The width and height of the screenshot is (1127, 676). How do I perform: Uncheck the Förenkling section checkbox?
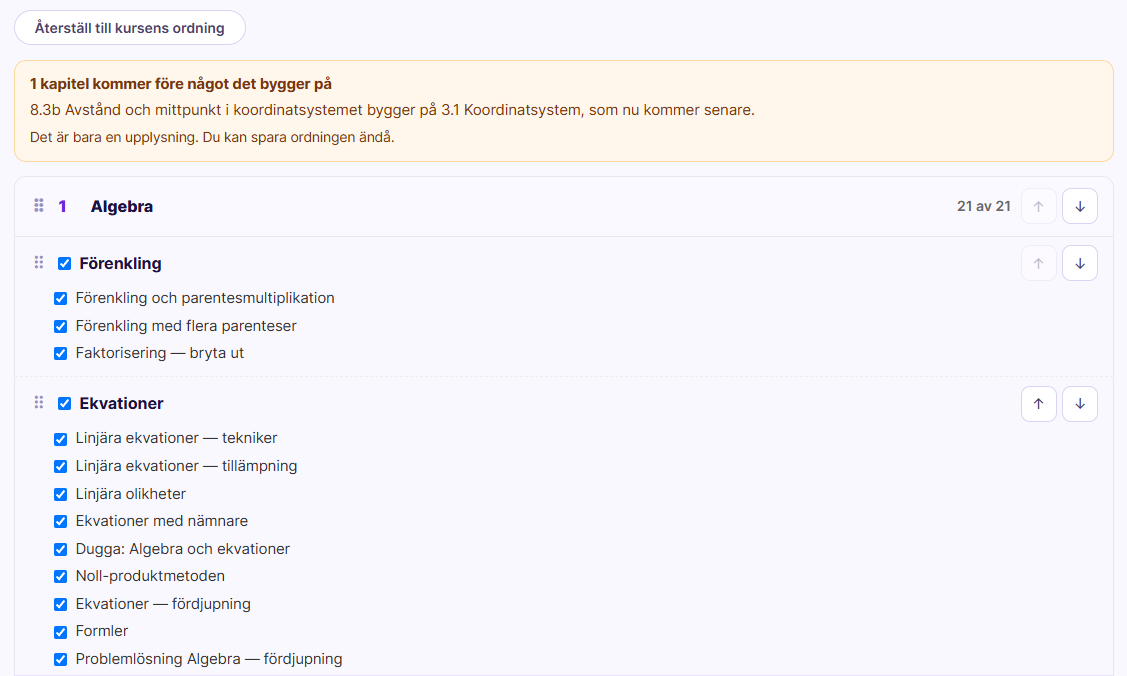click(65, 264)
